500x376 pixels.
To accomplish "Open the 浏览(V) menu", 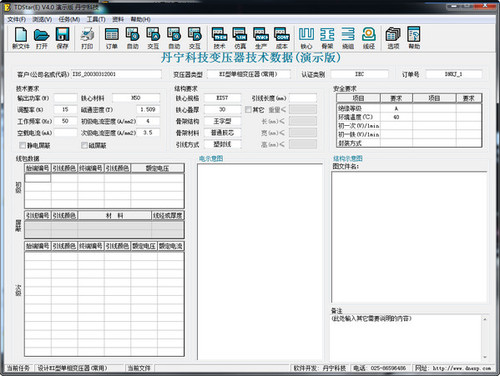I will click(42, 19).
